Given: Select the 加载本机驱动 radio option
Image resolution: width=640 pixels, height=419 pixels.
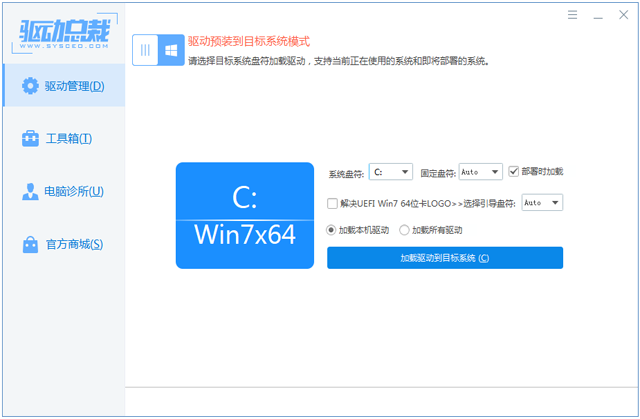Looking at the screenshot, I should pos(331,230).
